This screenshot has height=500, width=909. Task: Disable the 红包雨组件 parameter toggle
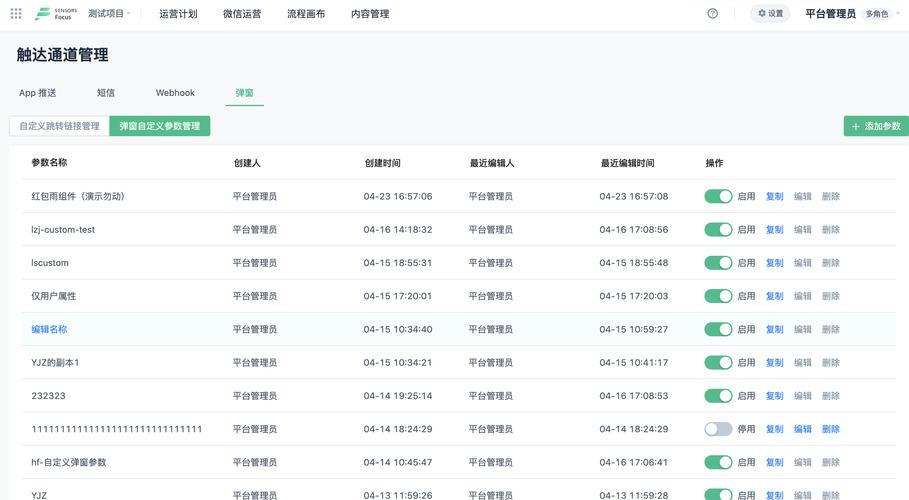718,197
